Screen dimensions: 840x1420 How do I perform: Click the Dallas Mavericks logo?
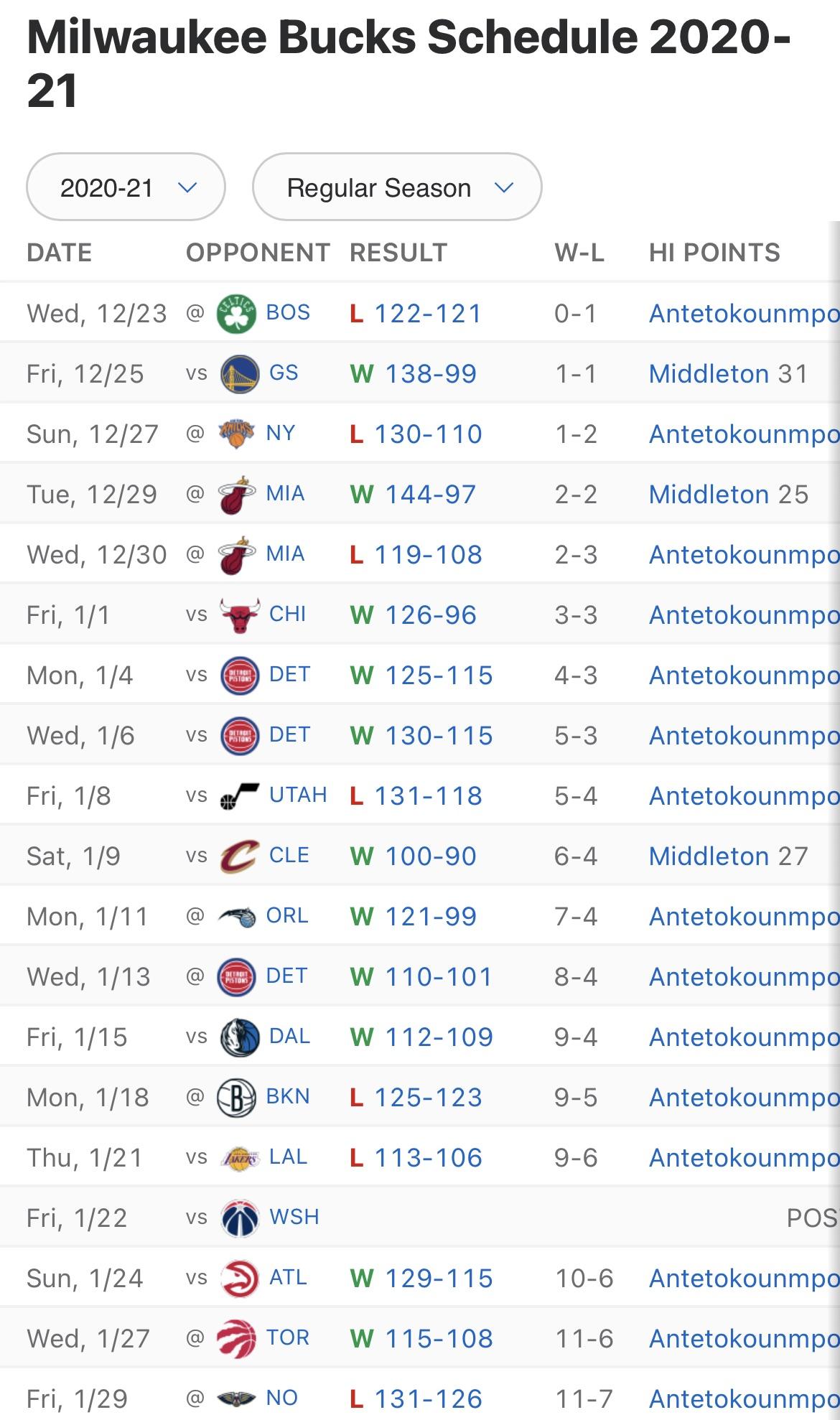click(x=240, y=1037)
